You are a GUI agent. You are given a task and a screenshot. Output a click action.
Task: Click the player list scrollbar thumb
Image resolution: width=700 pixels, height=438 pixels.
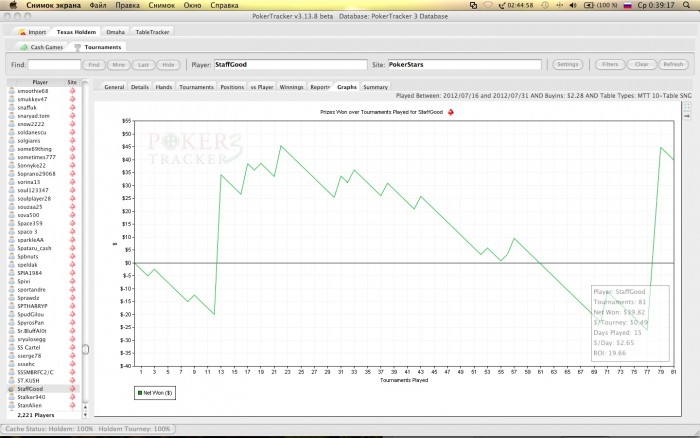86,349
